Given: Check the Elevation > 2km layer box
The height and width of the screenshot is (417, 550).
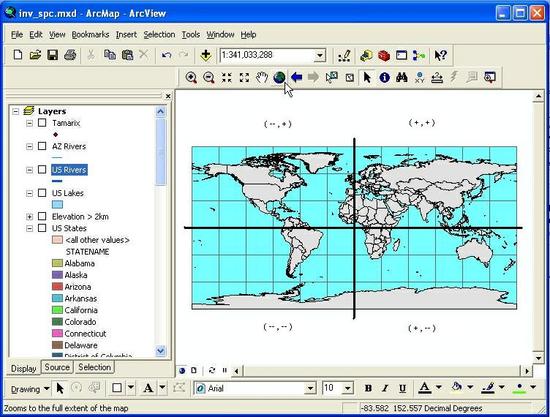Looking at the screenshot, I should click(42, 216).
